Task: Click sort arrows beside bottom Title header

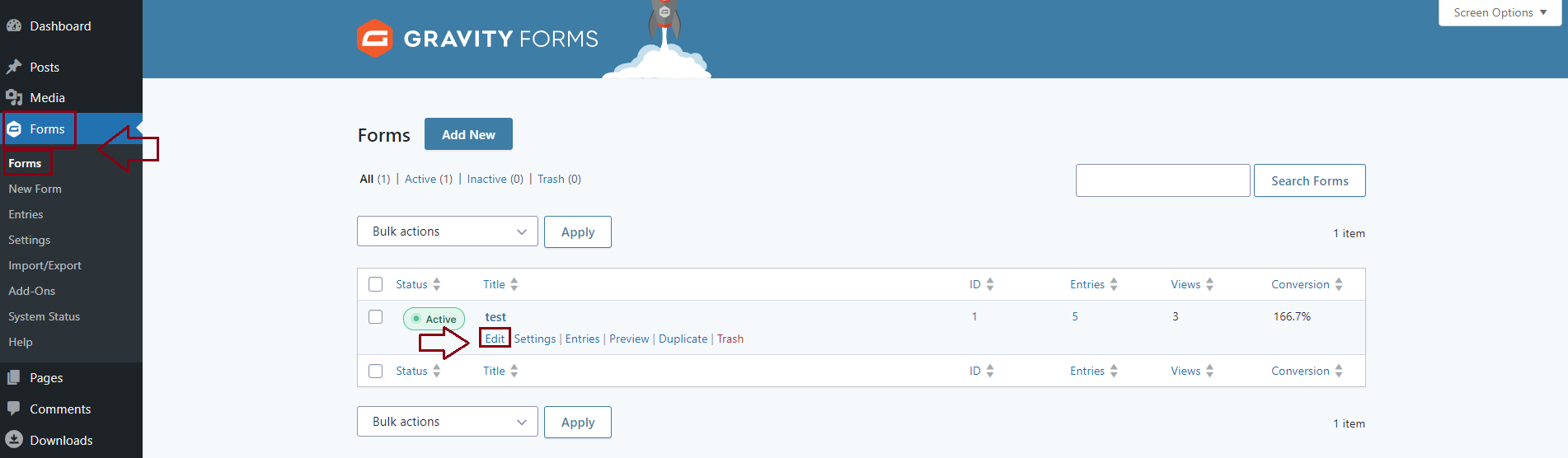Action: (x=514, y=371)
